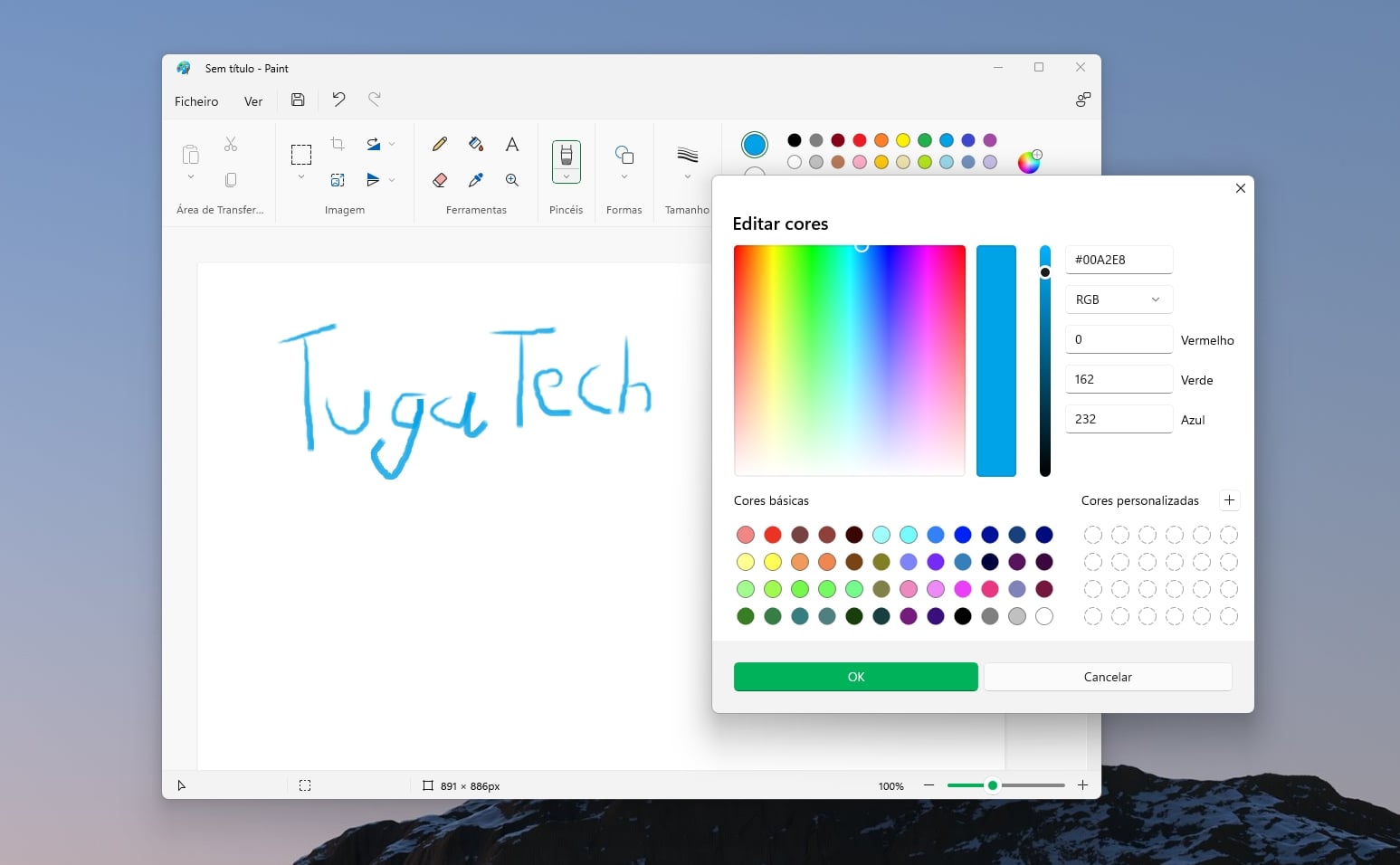Select active Color 1 blue swatch
The image size is (1400, 865).
click(755, 145)
